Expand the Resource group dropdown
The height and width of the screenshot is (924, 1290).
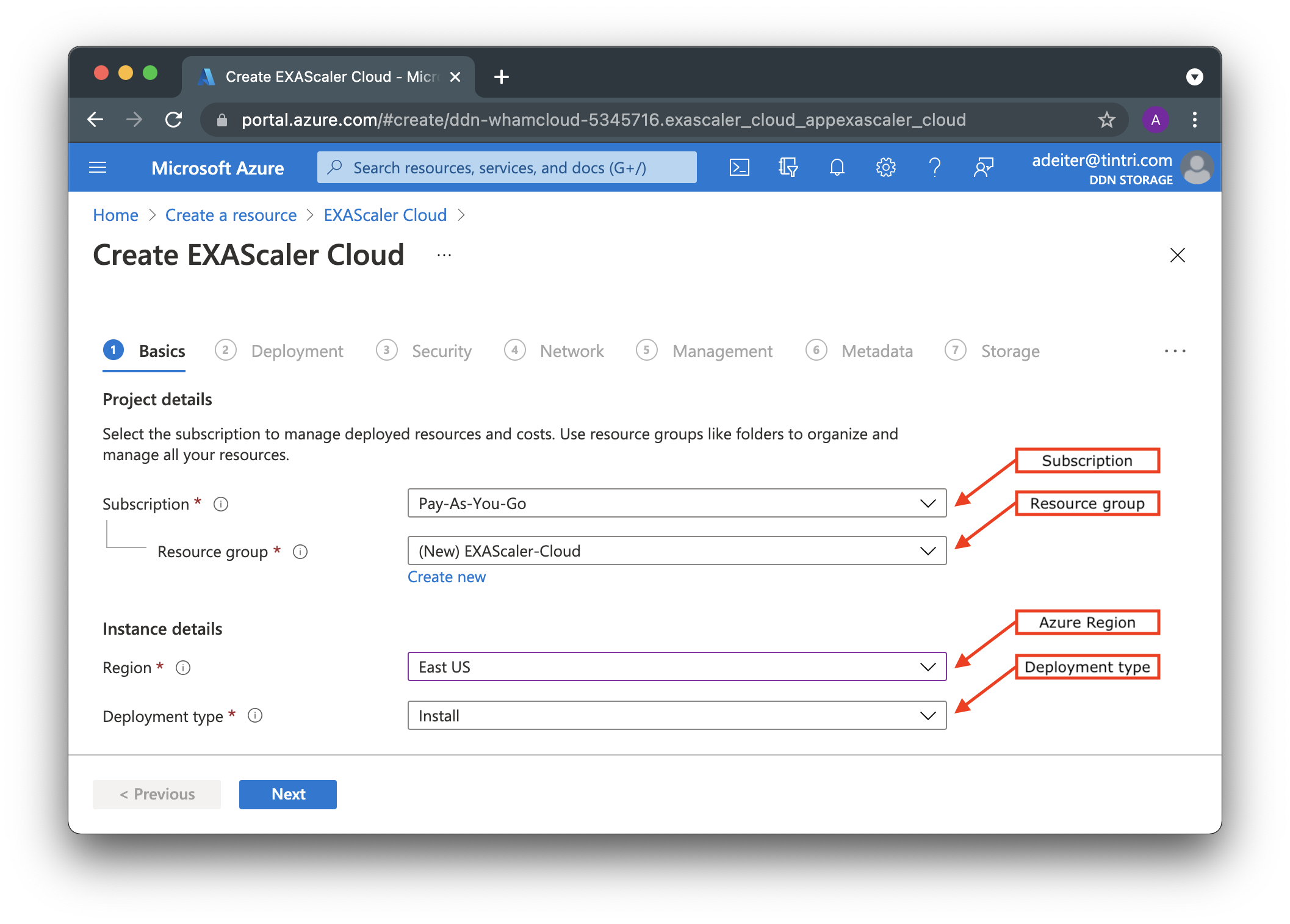676,550
